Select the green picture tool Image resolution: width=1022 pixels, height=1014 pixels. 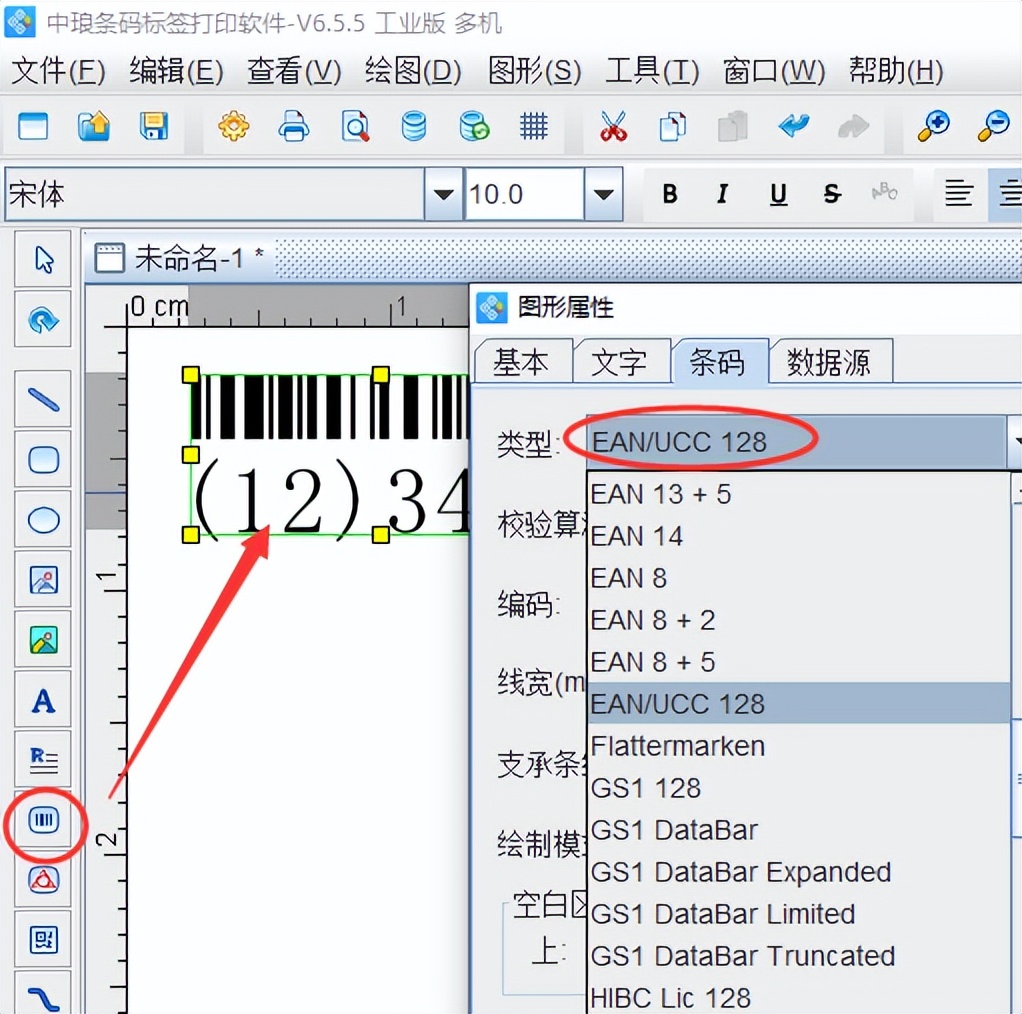click(43, 639)
